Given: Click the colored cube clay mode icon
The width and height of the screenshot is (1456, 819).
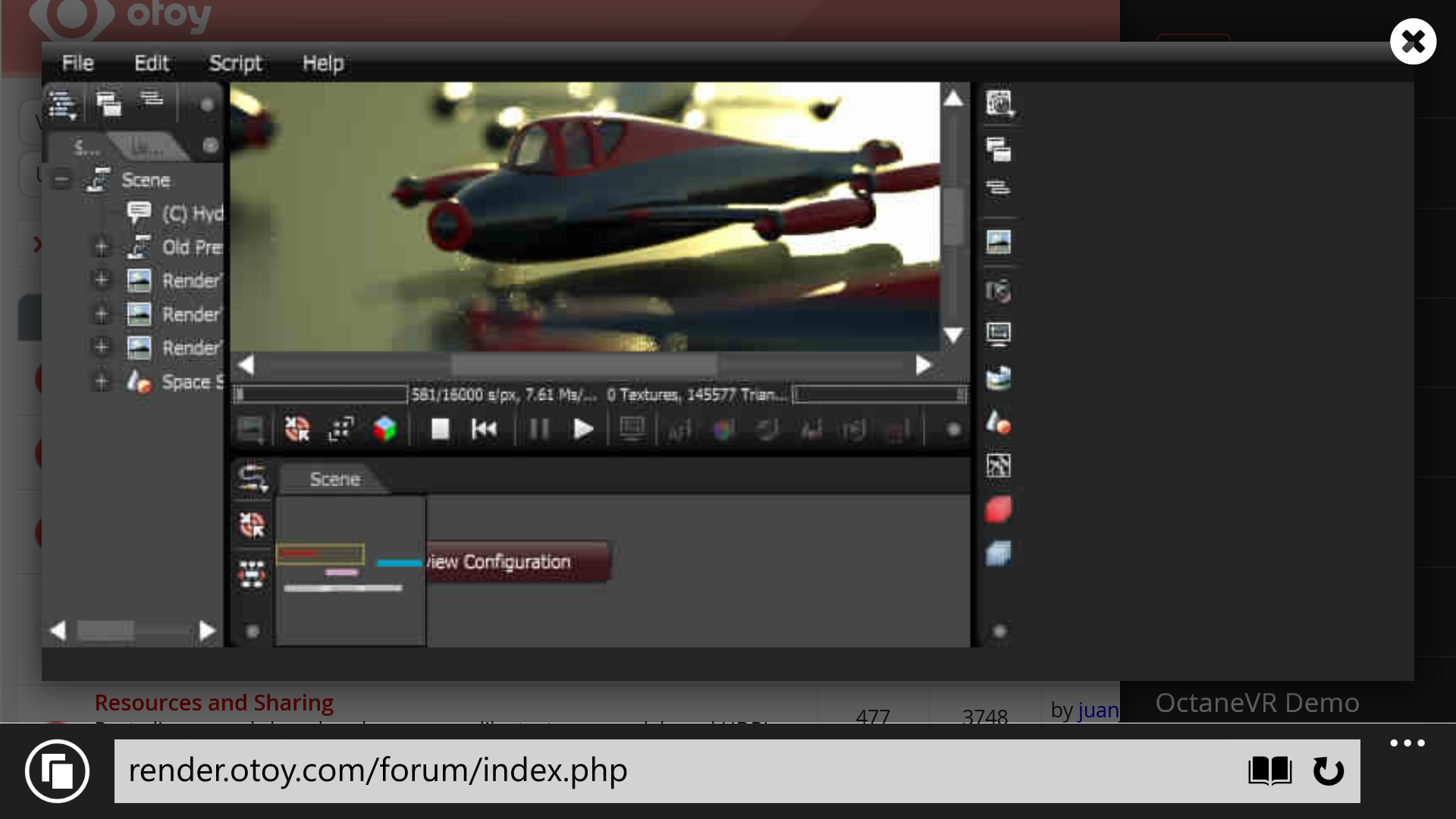Looking at the screenshot, I should [x=384, y=430].
